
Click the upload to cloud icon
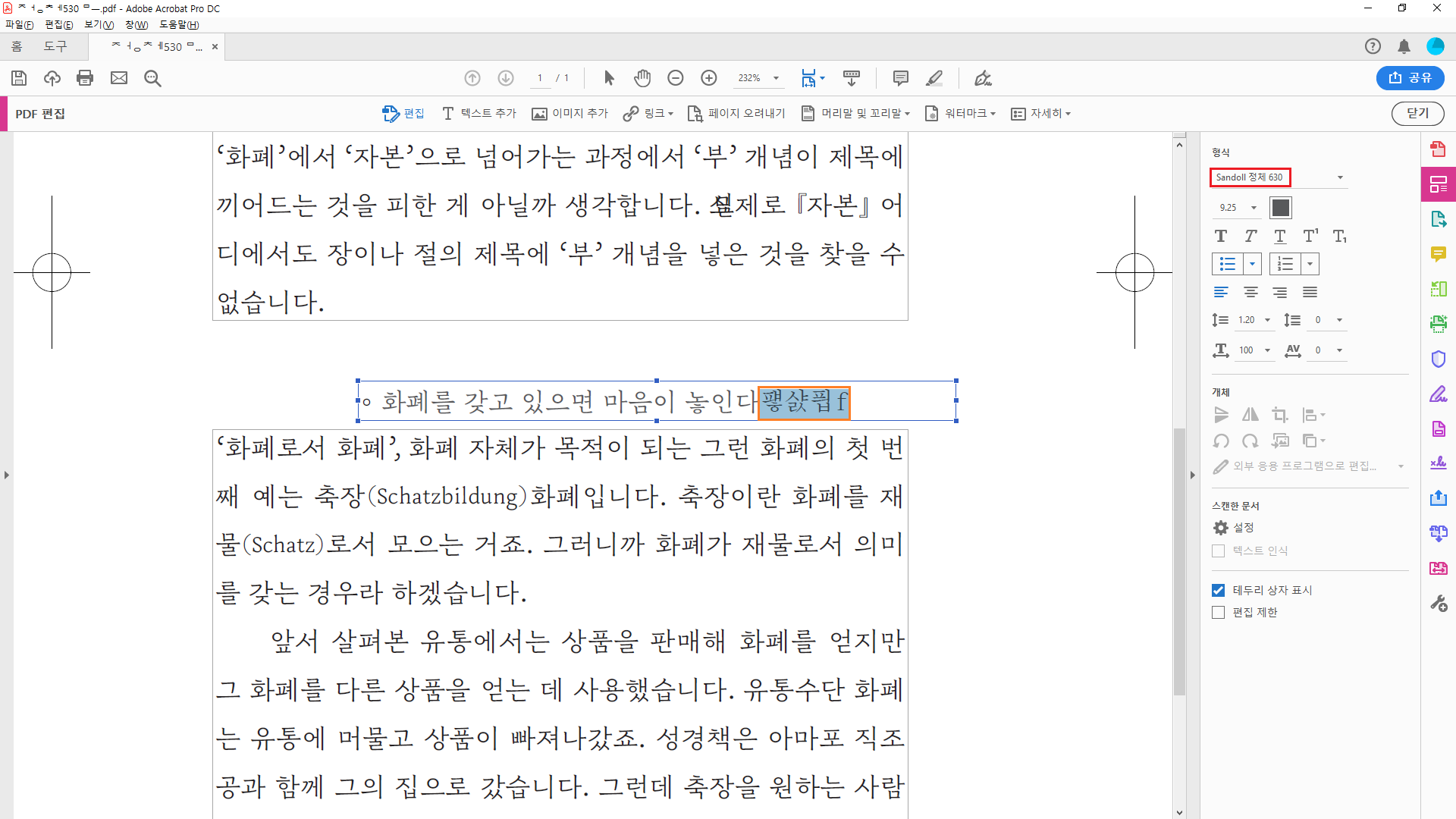tap(52, 78)
